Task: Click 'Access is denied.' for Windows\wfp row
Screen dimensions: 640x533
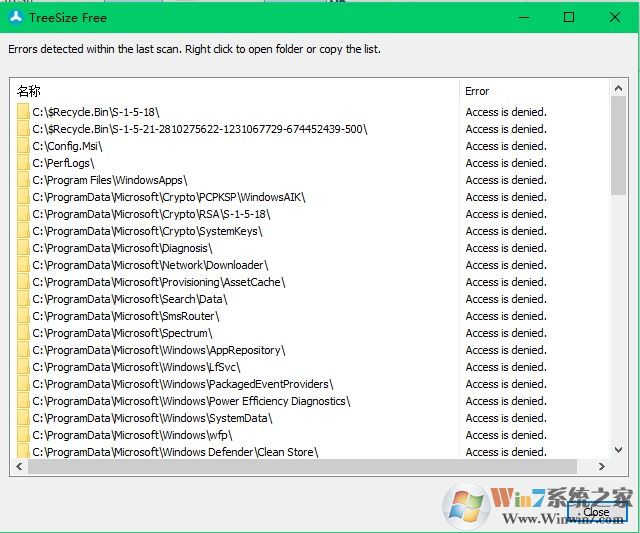Action: (506, 435)
